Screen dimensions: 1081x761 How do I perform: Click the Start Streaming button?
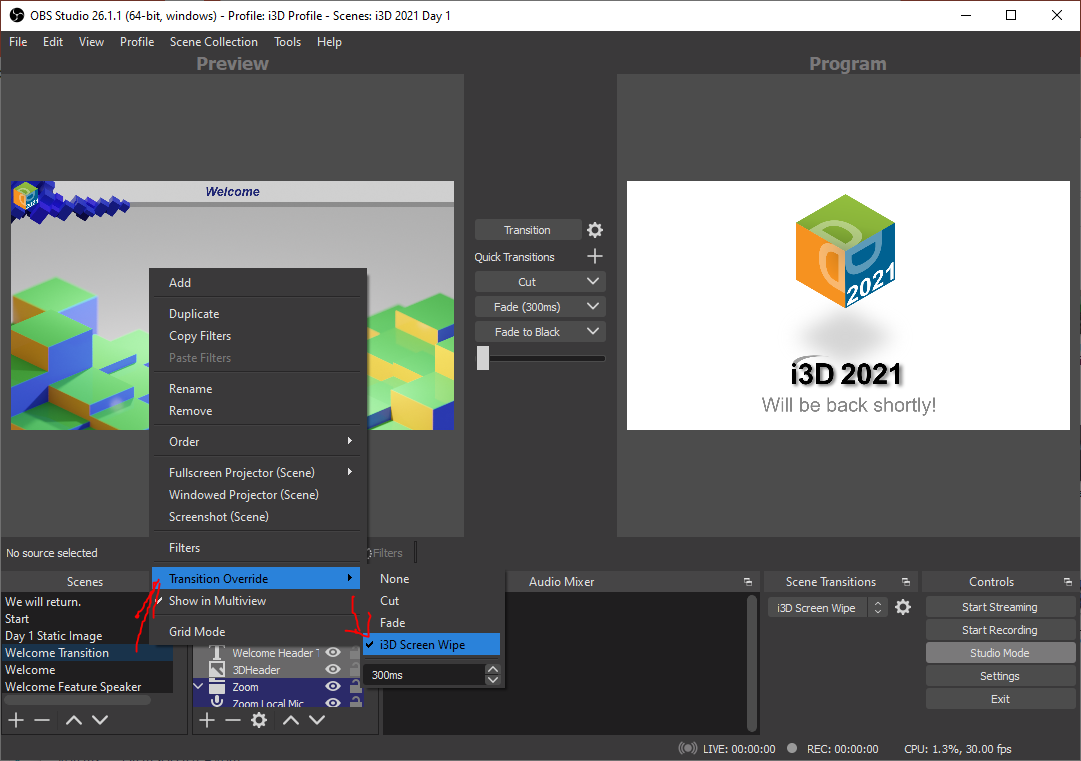coord(1000,606)
